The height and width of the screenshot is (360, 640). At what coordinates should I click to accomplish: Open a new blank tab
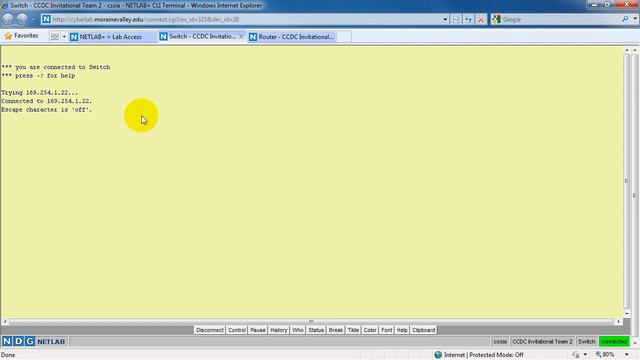(344, 37)
